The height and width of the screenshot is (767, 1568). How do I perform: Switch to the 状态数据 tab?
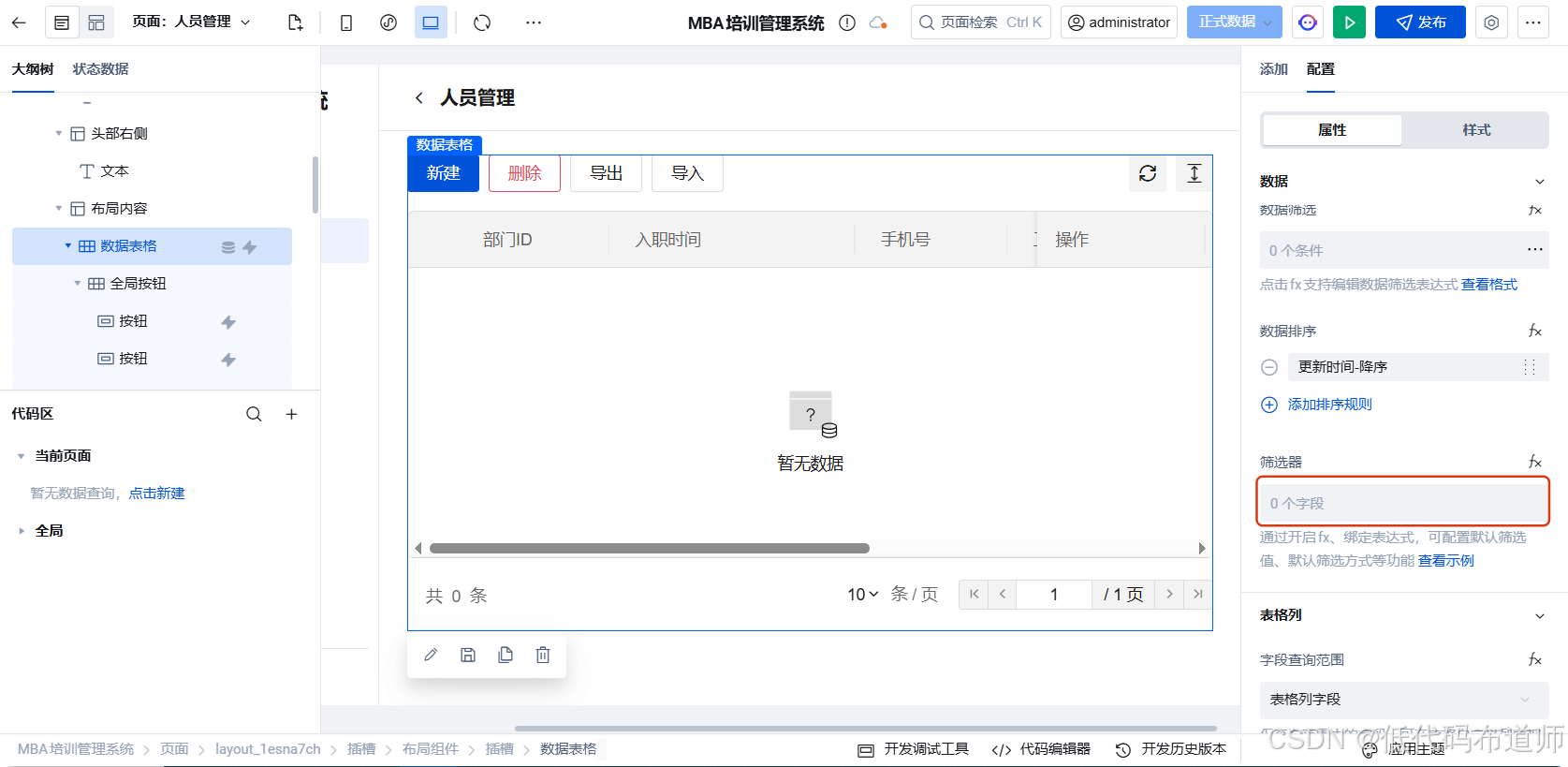(x=100, y=69)
